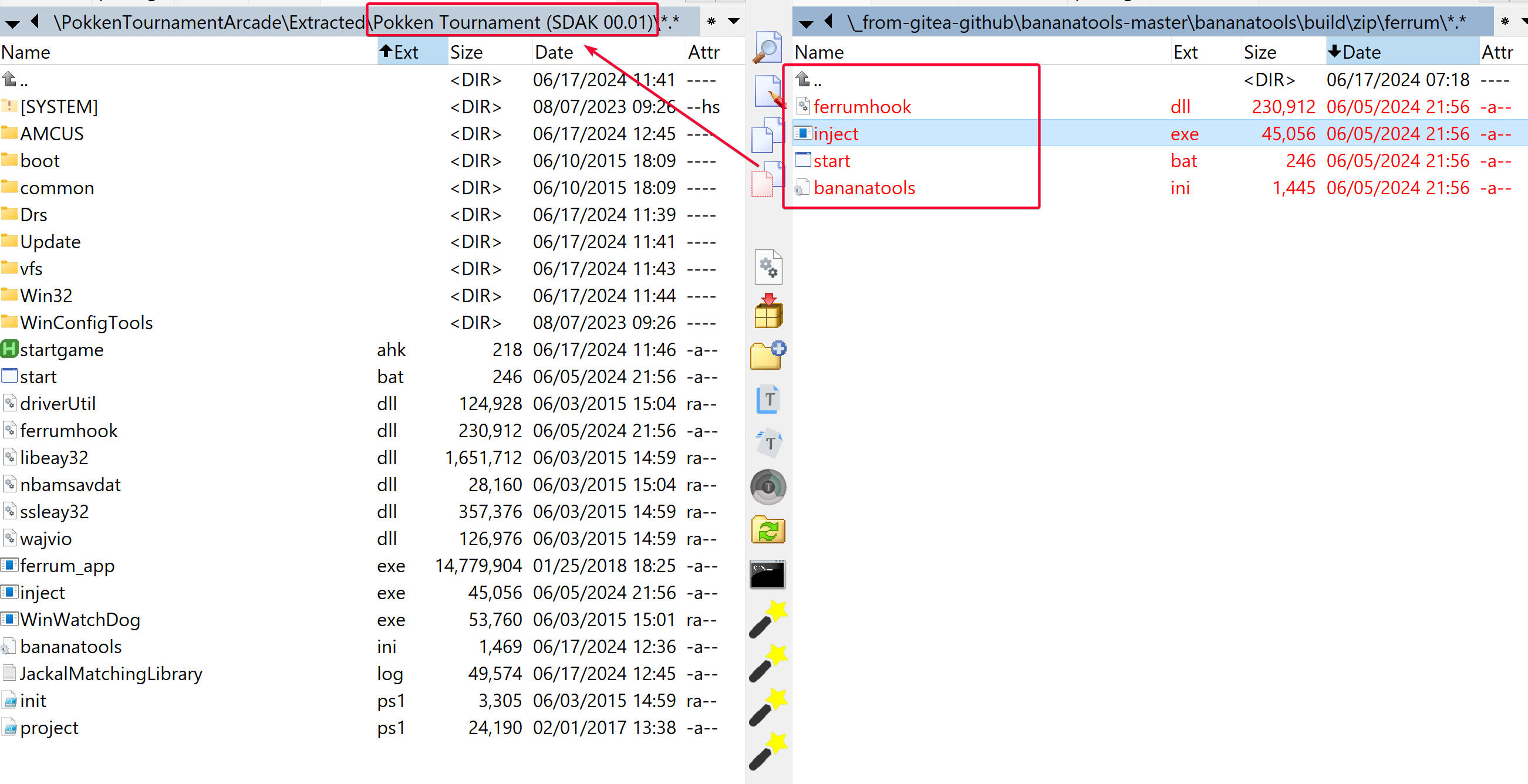Click the parent directory up-arrow icon in right panel

[x=802, y=79]
